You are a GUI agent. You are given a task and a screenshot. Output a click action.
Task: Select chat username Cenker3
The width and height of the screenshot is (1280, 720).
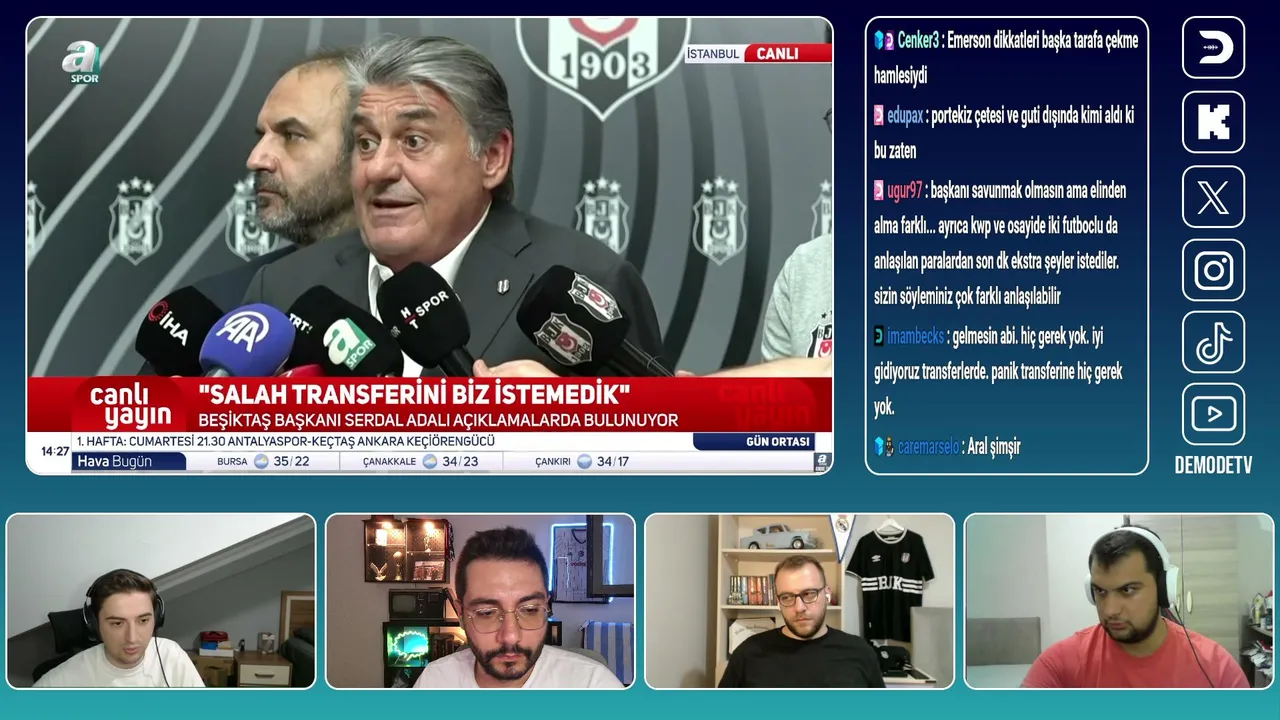918,41
